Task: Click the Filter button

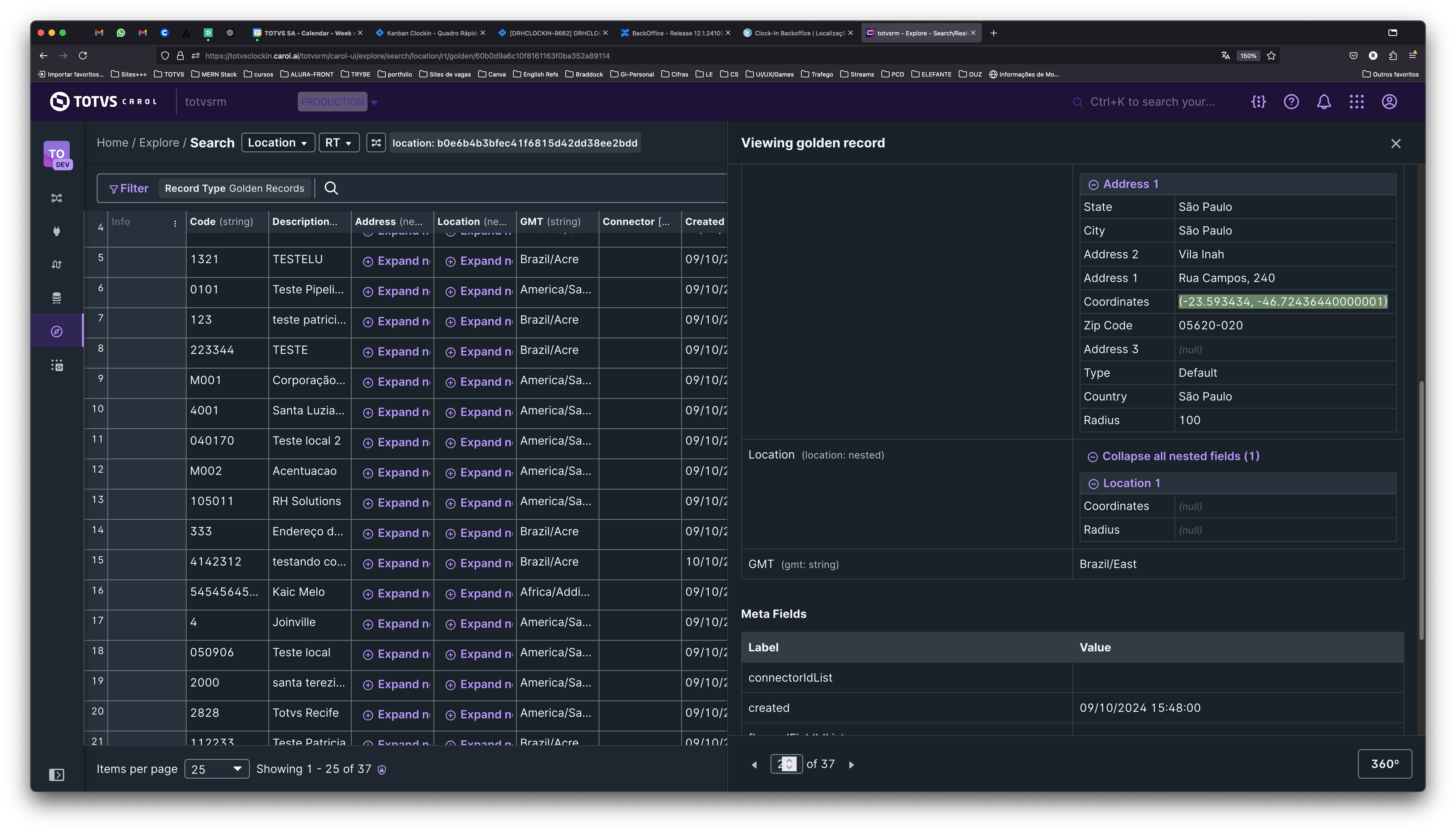Action: pos(129,189)
